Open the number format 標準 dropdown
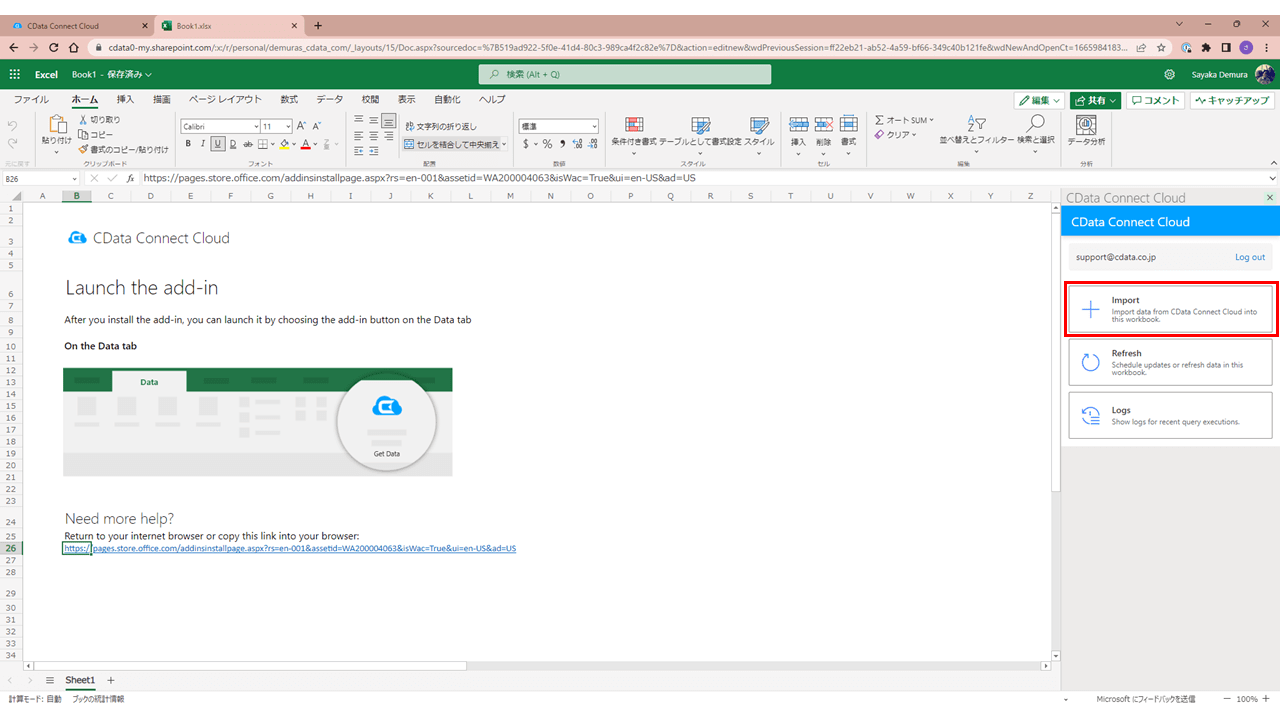The height and width of the screenshot is (720, 1280). coord(594,127)
